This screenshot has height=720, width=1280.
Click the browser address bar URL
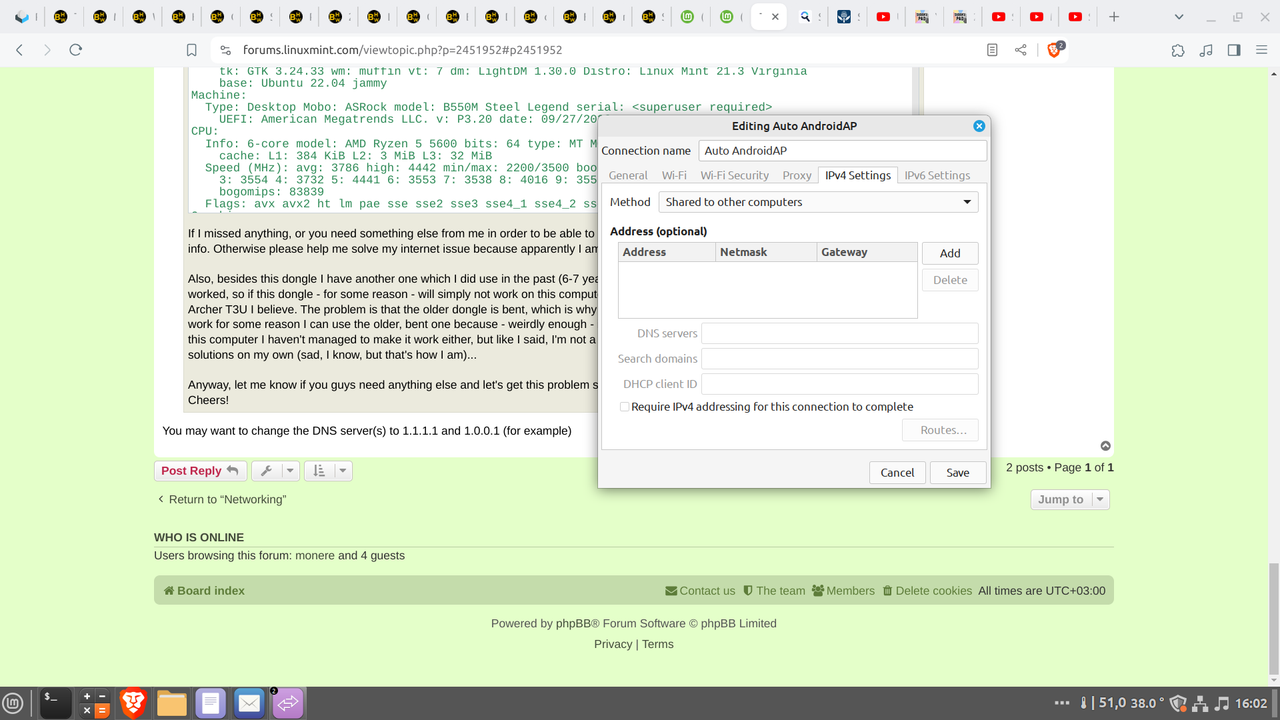pos(402,50)
